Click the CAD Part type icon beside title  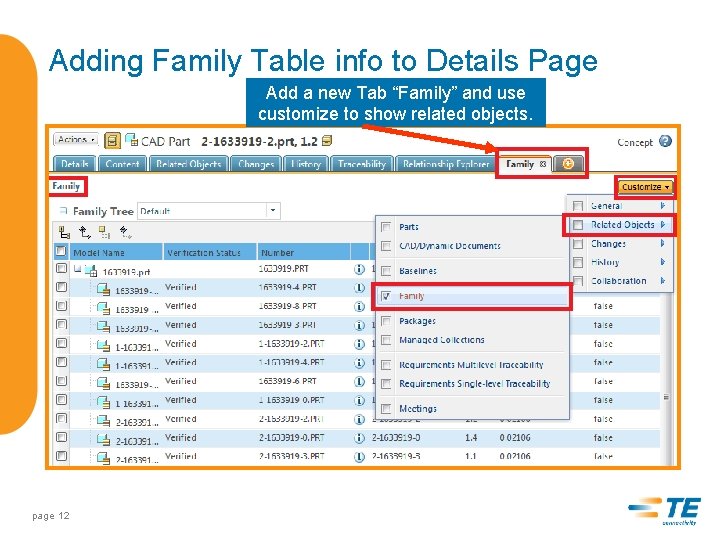[x=131, y=140]
